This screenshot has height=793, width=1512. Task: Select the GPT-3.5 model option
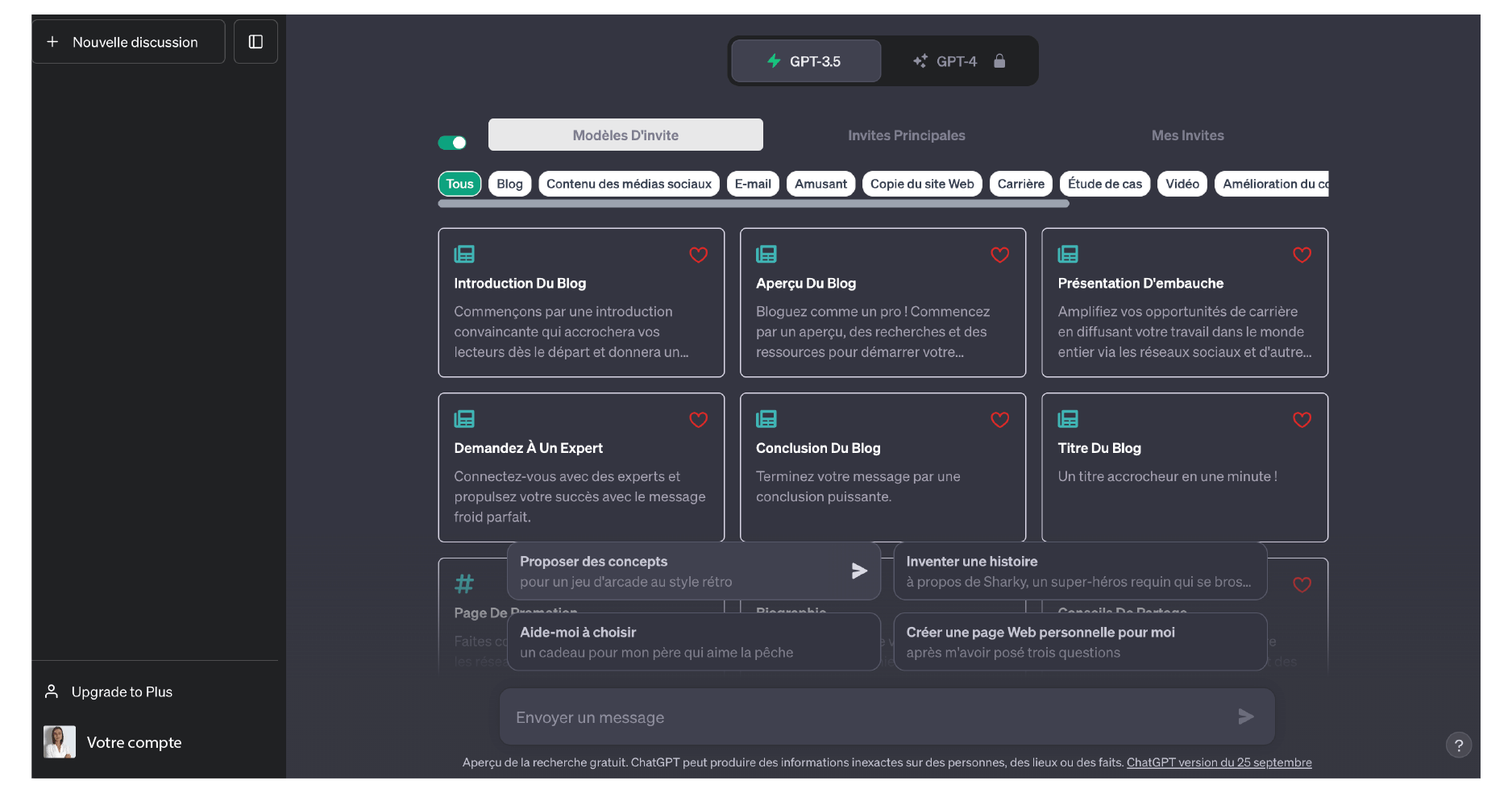pyautogui.click(x=805, y=61)
